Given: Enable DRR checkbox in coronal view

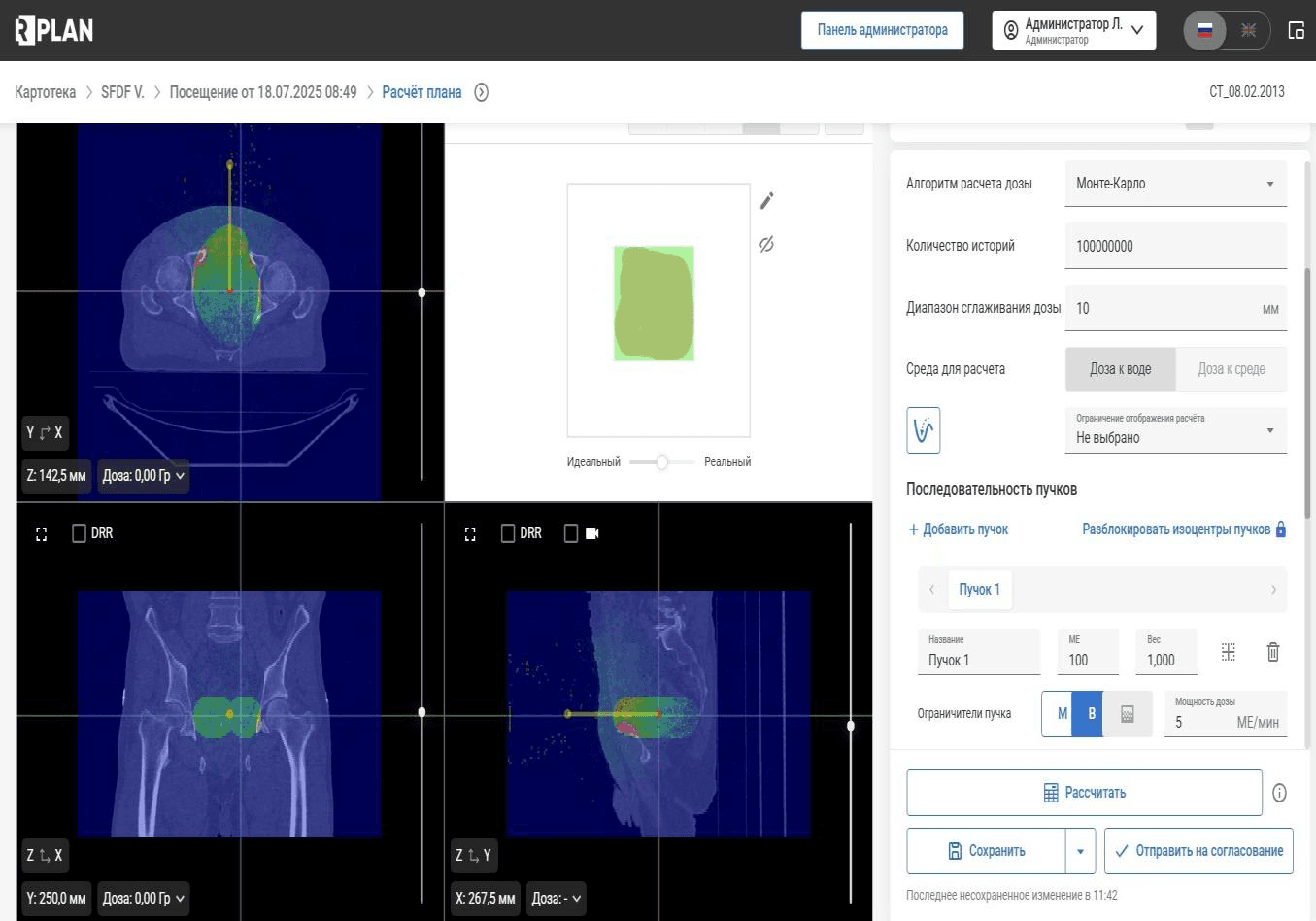Looking at the screenshot, I should pyautogui.click(x=80, y=533).
